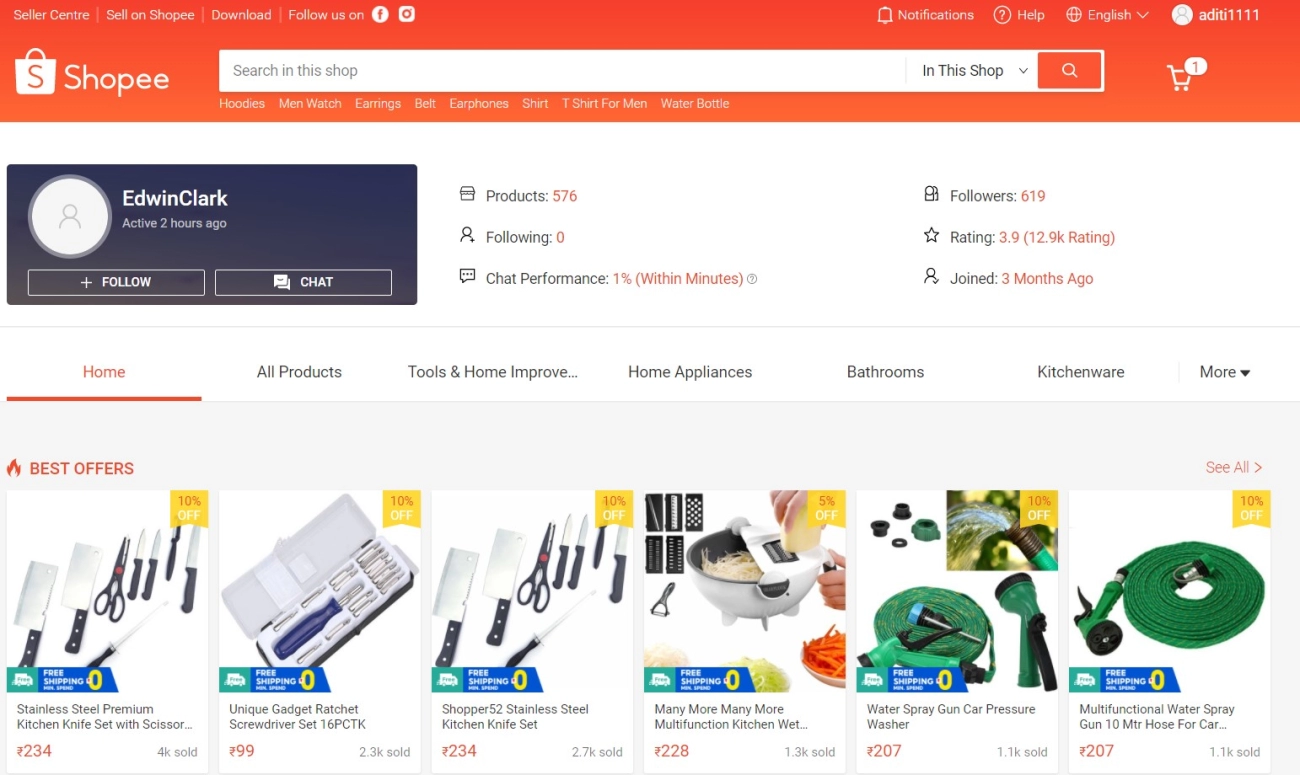Open the Home Appliances tab
The image size is (1300, 775).
[690, 372]
